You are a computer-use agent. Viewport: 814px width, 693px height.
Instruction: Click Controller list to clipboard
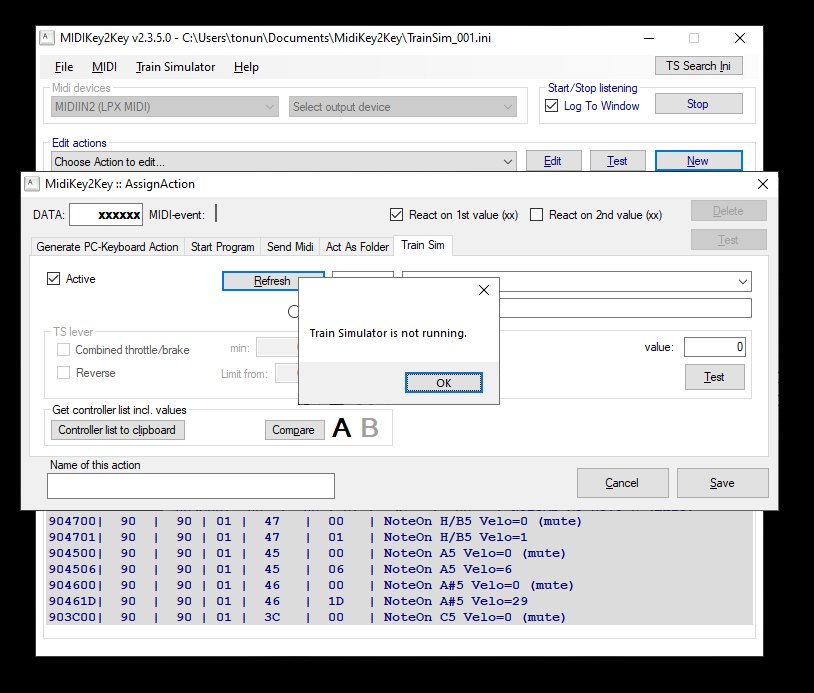tap(117, 430)
